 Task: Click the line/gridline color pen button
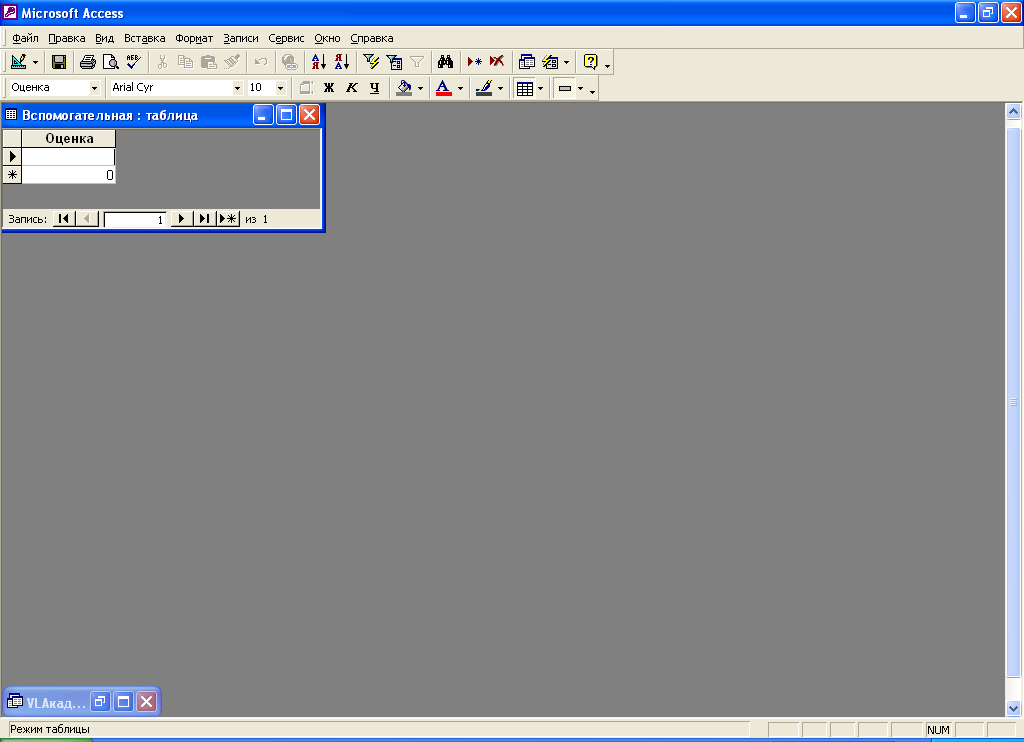[x=484, y=88]
